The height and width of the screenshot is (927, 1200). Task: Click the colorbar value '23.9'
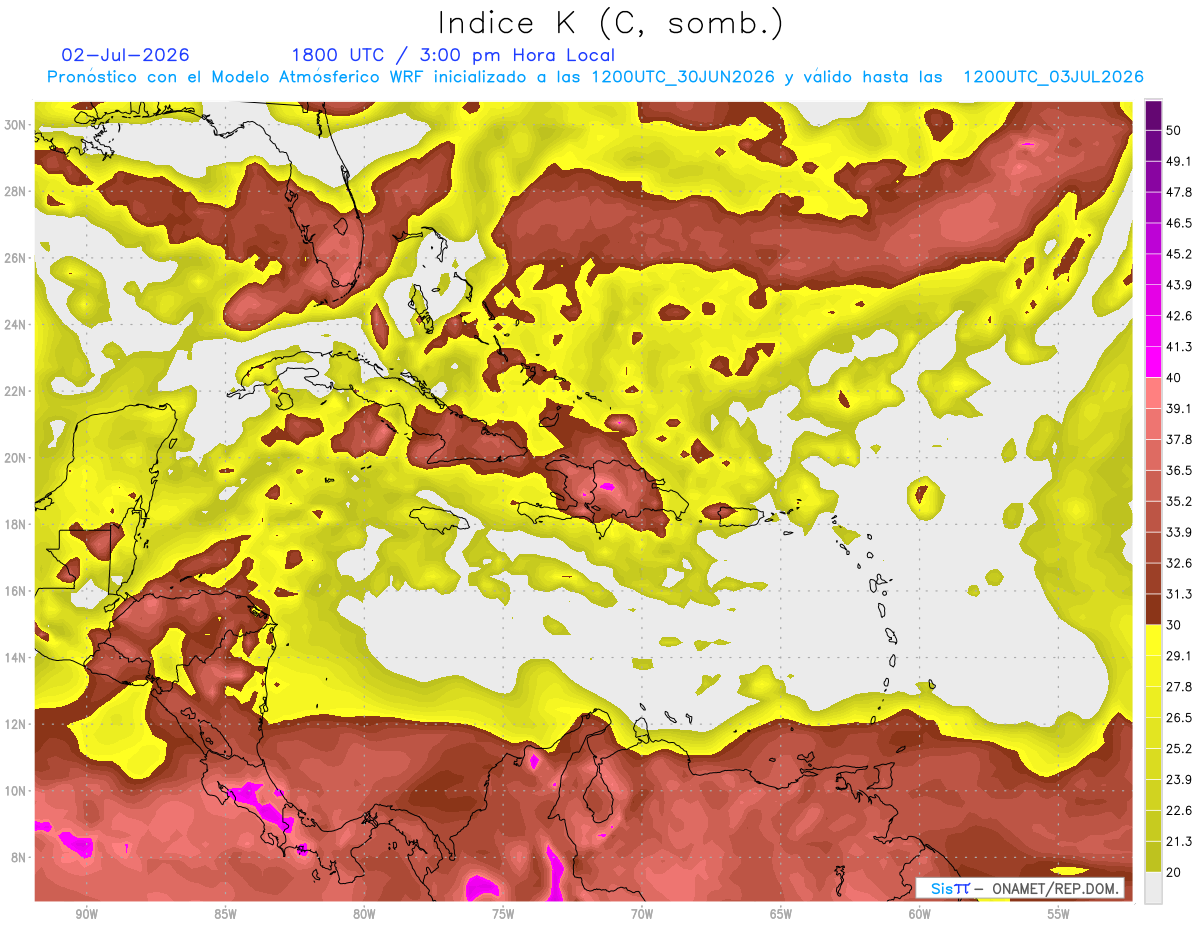(1179, 780)
